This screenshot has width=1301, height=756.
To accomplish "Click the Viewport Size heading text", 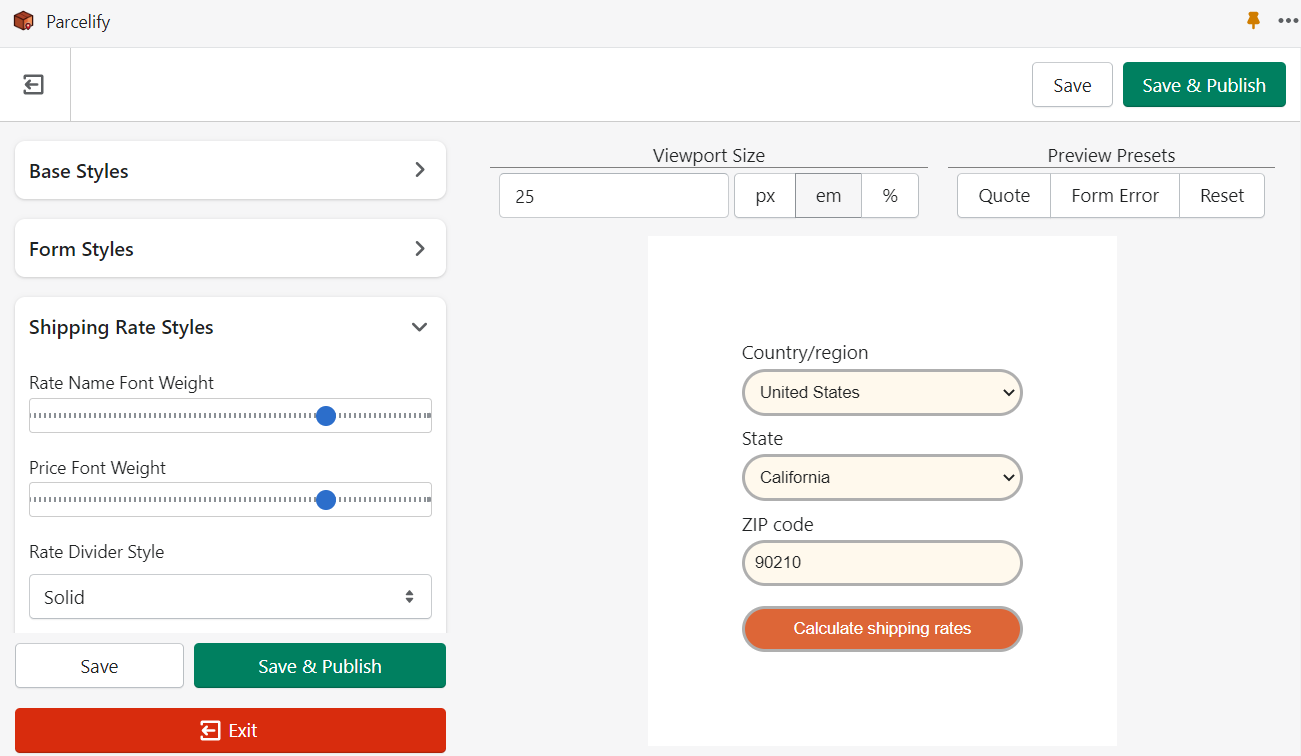I will (709, 155).
